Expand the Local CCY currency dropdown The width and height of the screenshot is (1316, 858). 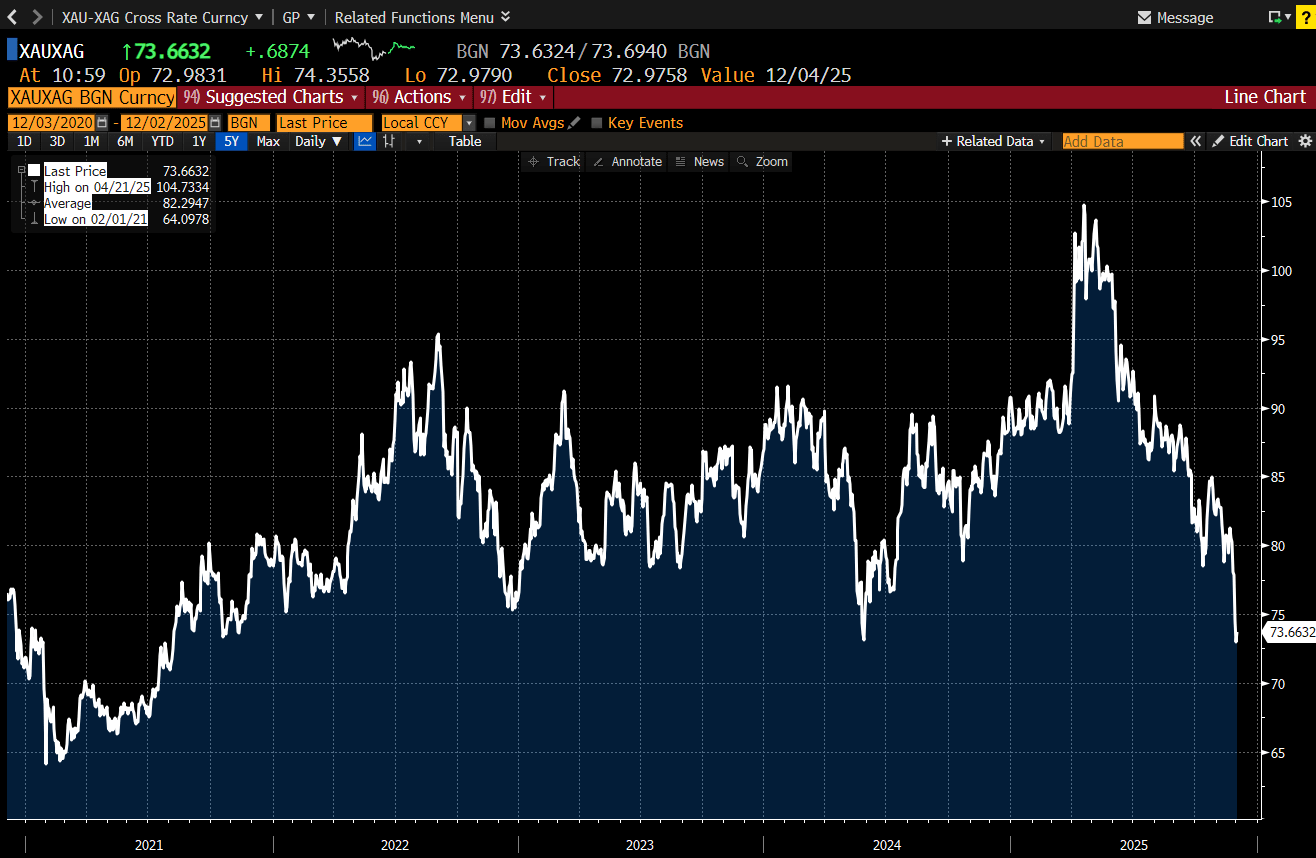(x=469, y=122)
